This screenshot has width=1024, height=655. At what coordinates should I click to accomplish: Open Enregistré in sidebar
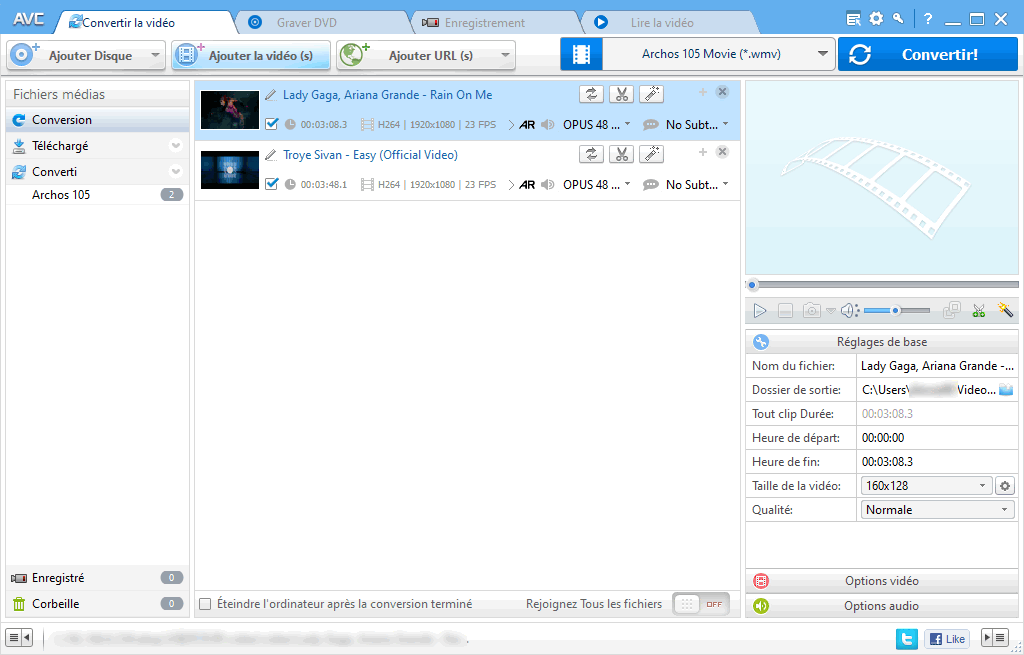(97, 578)
